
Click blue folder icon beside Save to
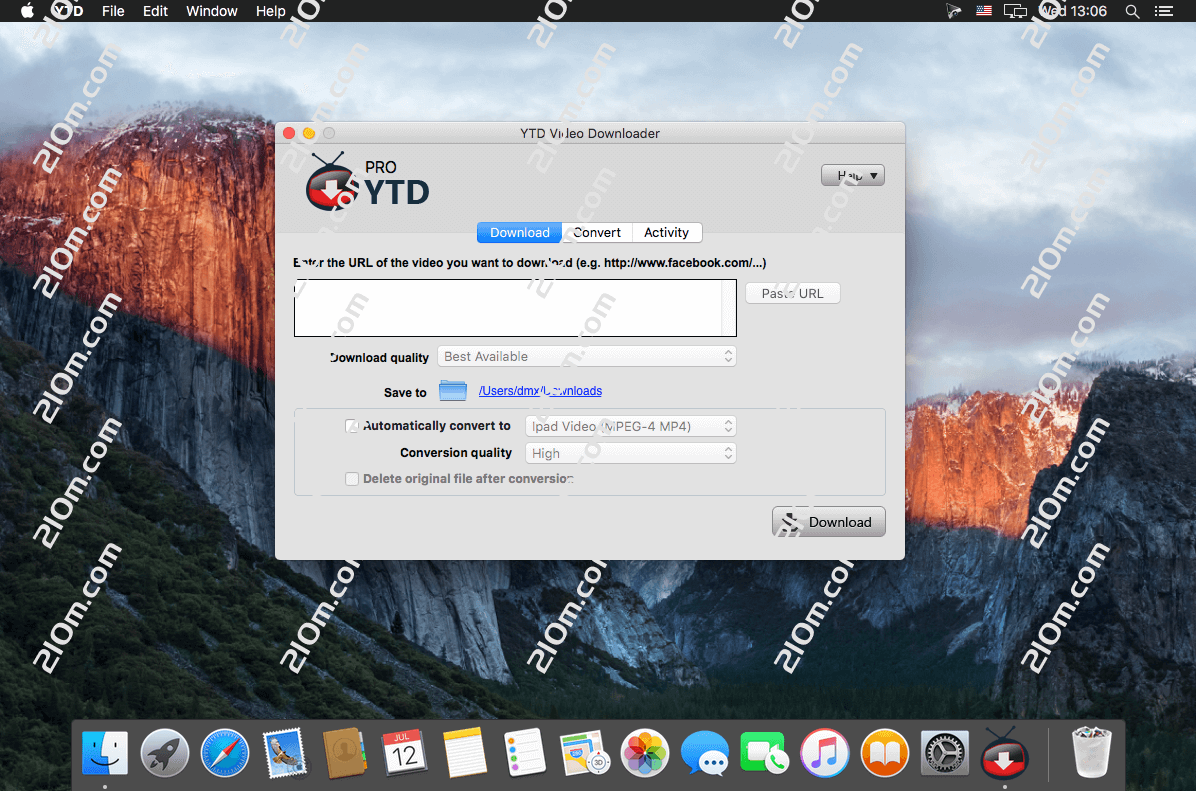tap(453, 391)
